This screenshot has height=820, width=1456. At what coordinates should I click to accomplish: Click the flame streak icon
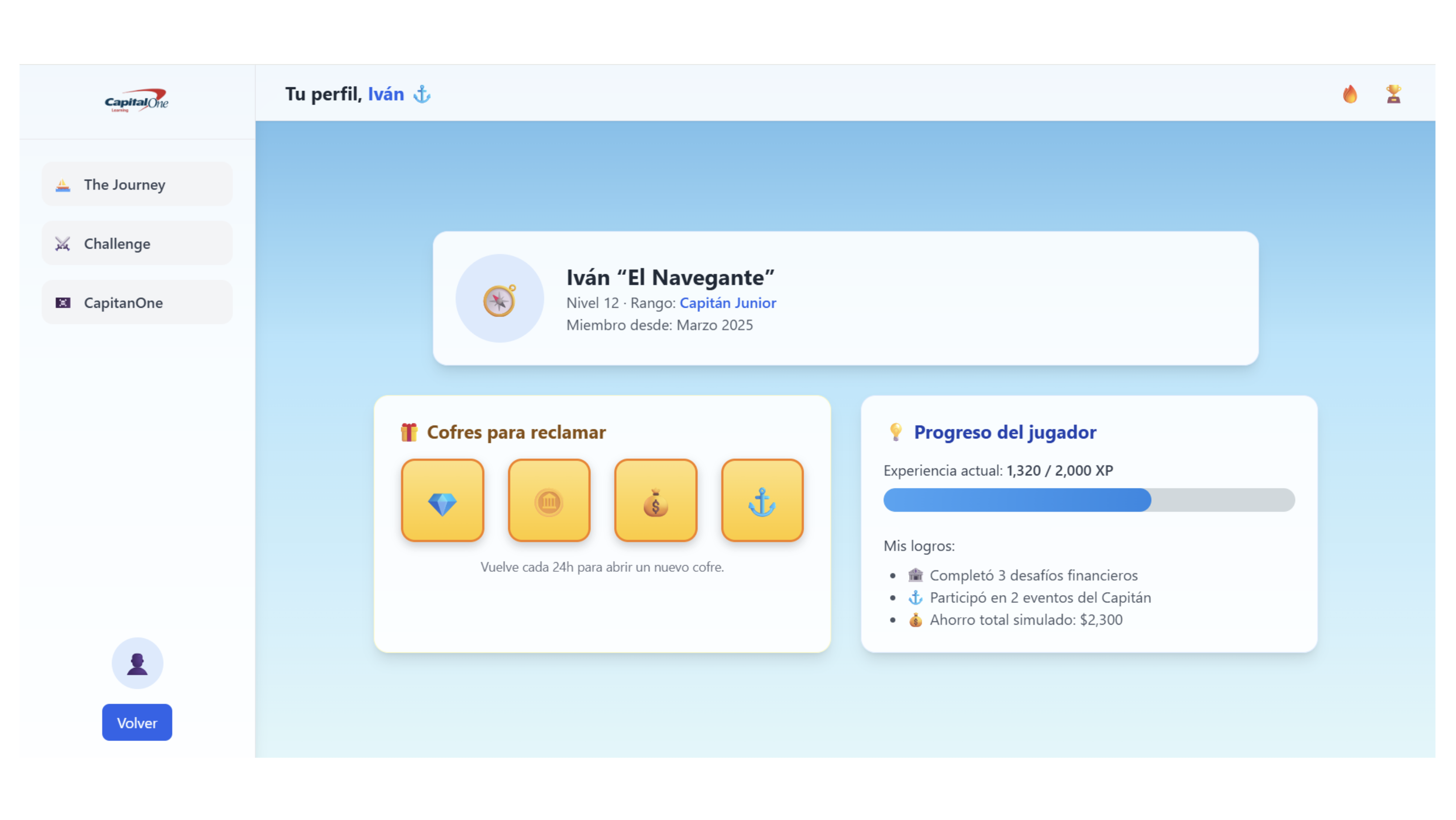pyautogui.click(x=1350, y=94)
